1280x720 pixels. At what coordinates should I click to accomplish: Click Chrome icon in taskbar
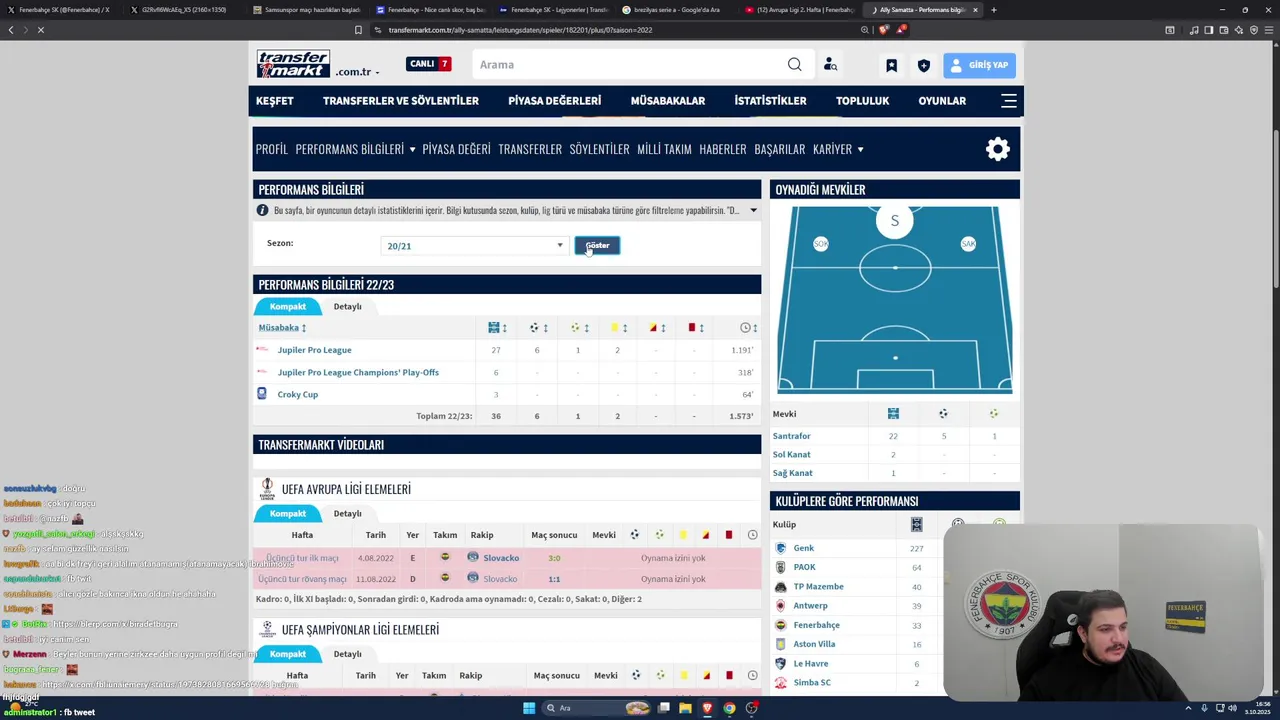(x=729, y=708)
